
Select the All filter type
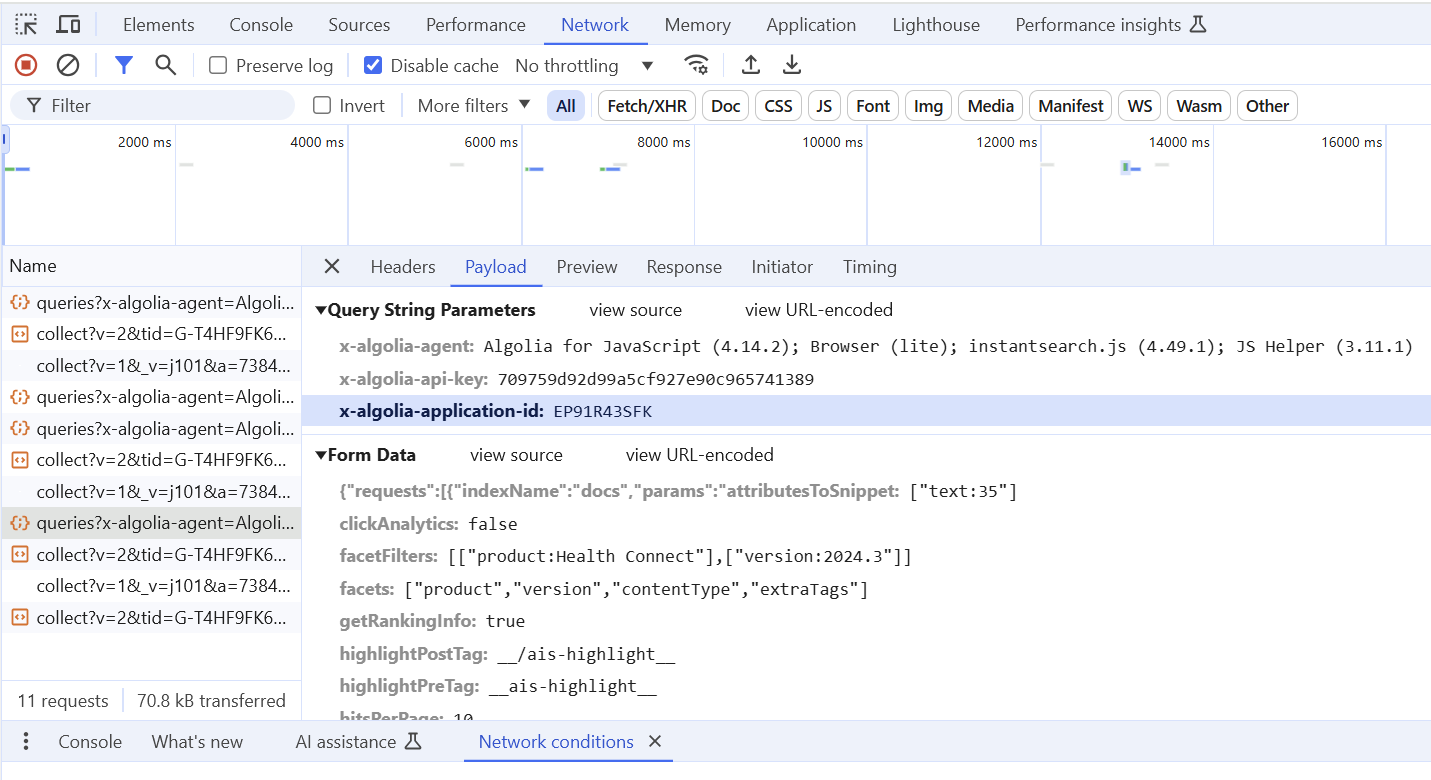coord(566,106)
